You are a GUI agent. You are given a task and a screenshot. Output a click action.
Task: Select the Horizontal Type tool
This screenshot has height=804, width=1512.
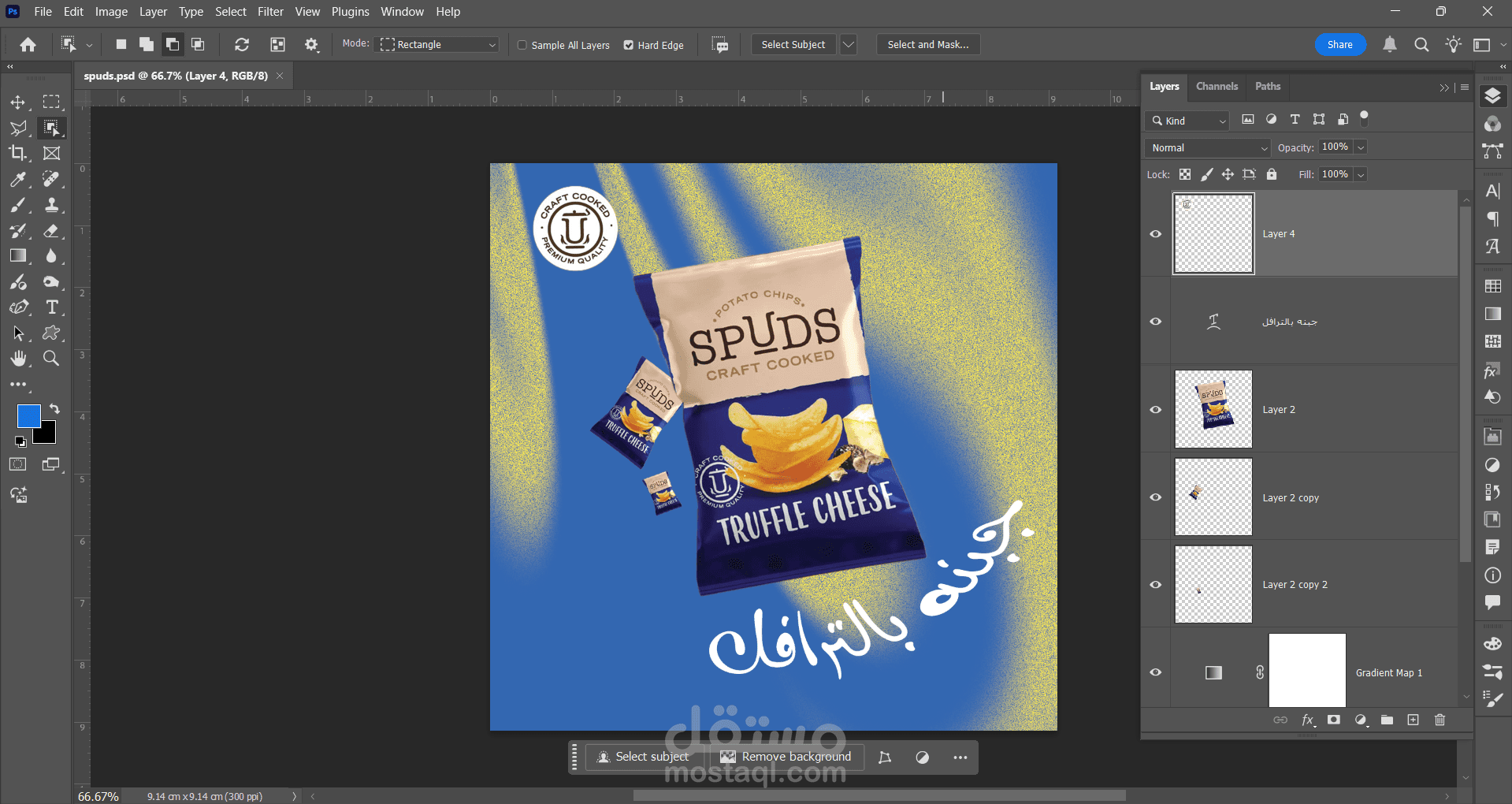click(51, 307)
